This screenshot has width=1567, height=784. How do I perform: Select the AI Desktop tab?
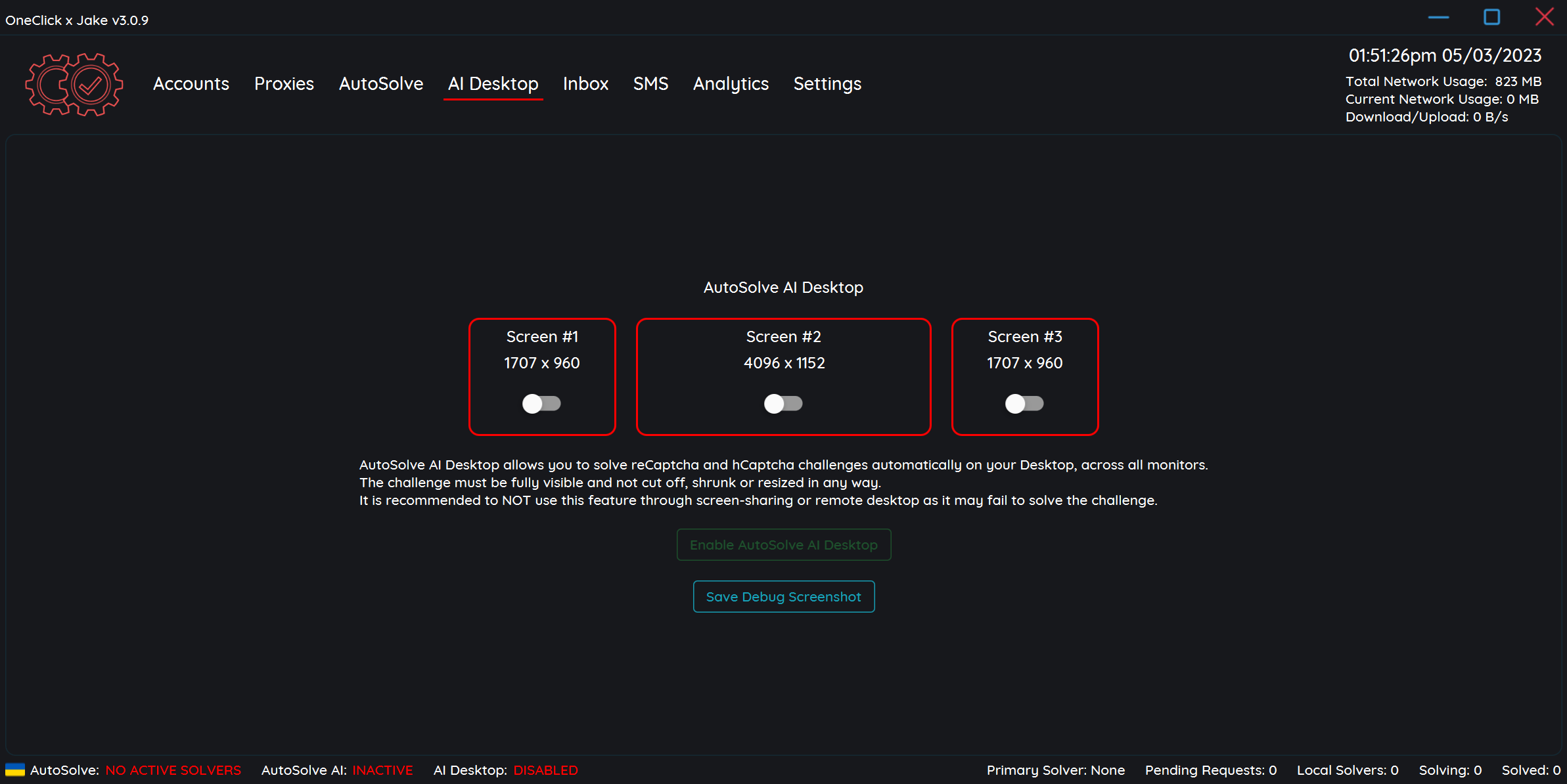(x=493, y=84)
